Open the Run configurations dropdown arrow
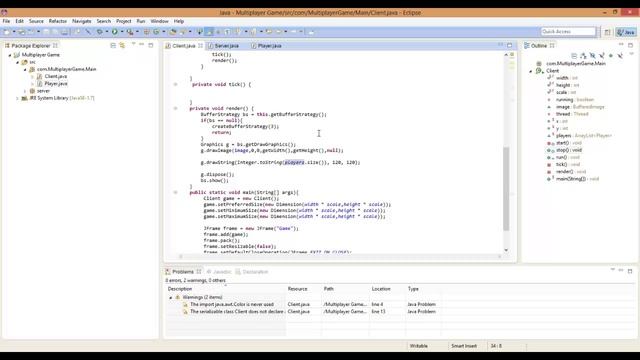Image resolution: width=640 pixels, height=360 pixels. [x=122, y=32]
